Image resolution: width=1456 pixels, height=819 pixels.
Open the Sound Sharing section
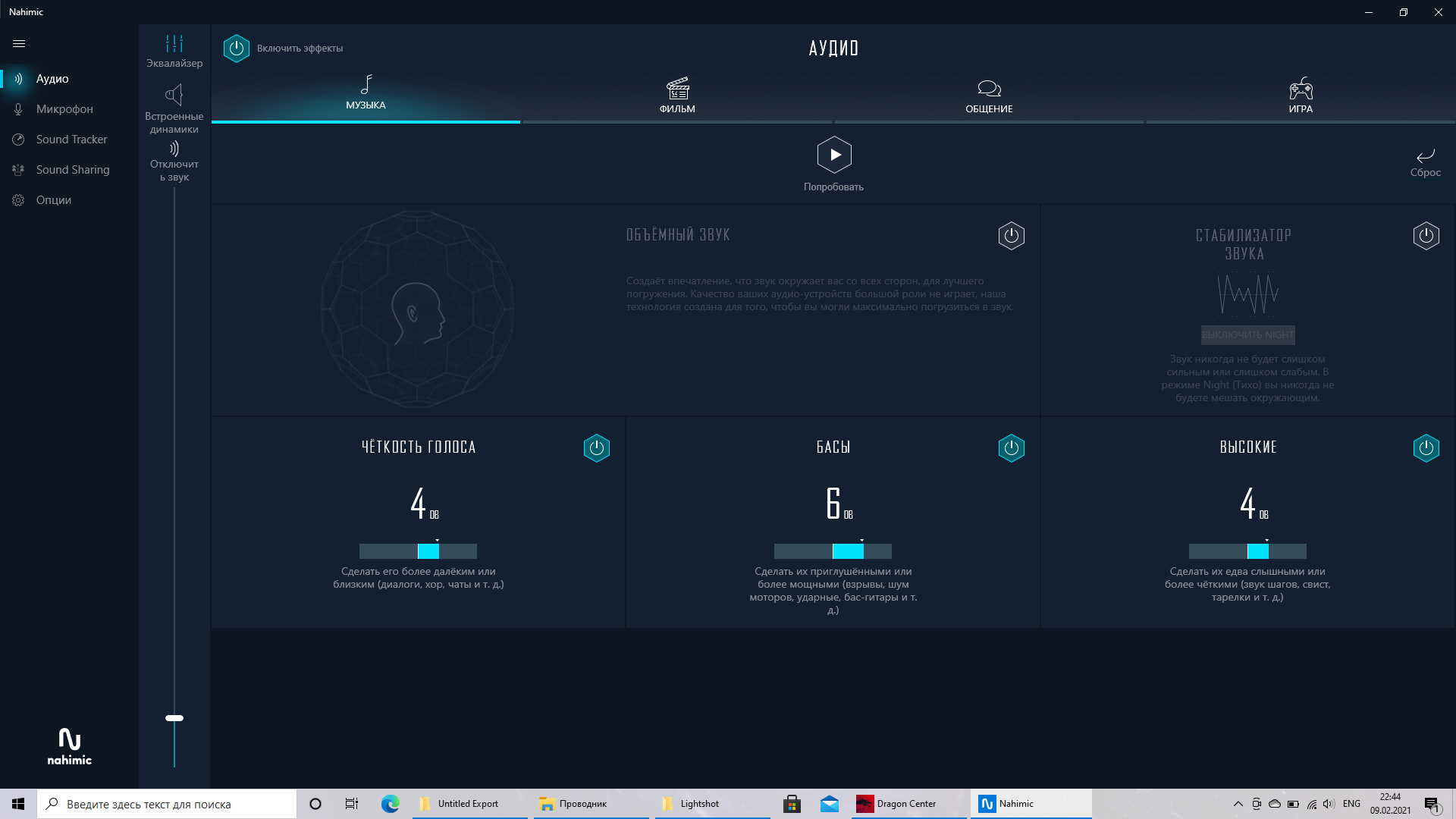tap(72, 170)
